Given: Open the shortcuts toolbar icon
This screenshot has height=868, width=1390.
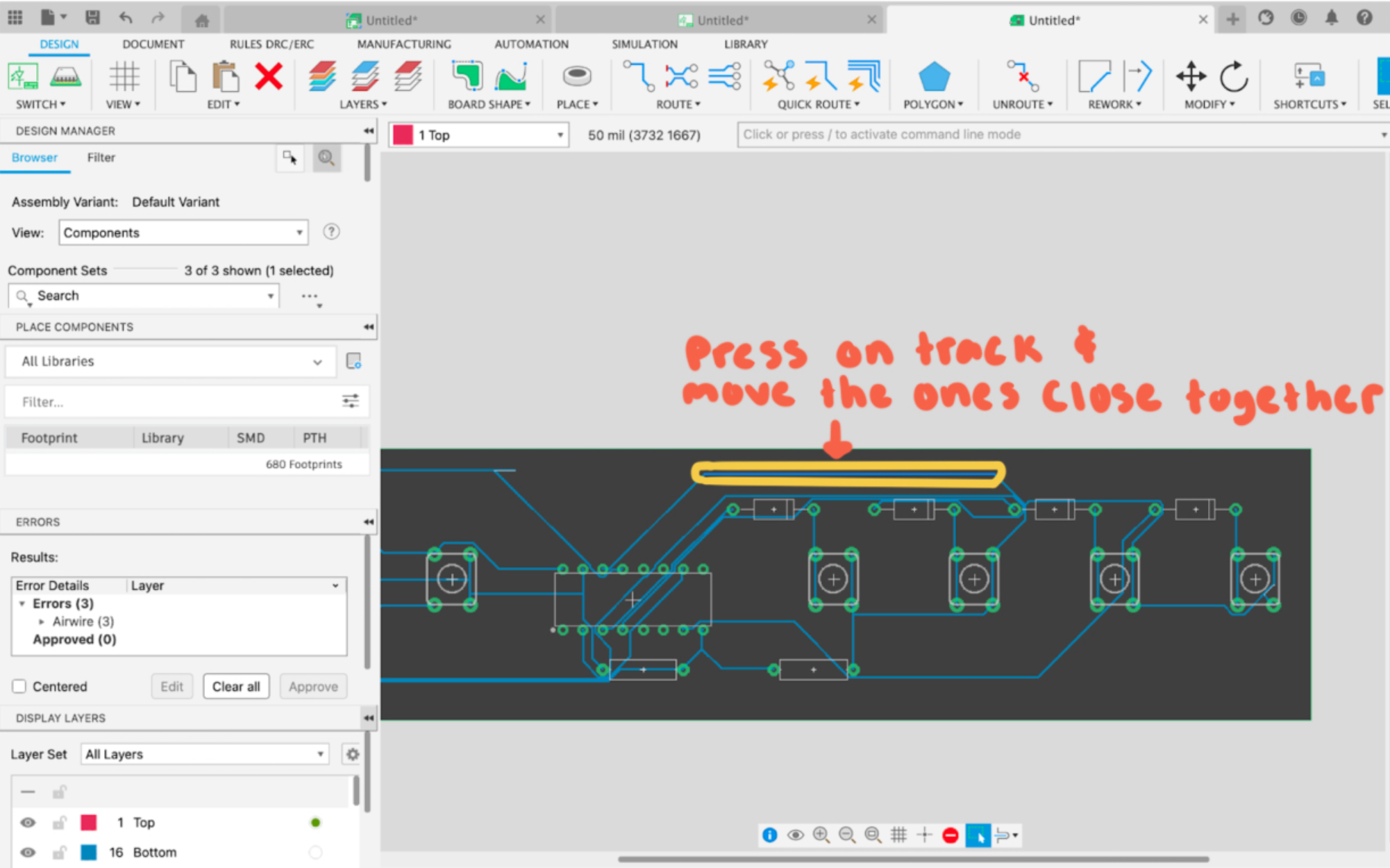Looking at the screenshot, I should tap(1309, 76).
